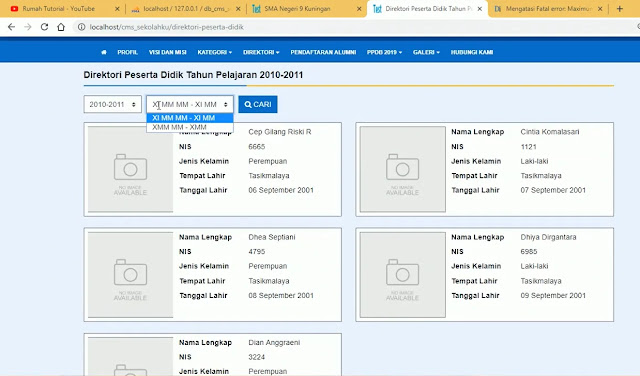Click Dhea Septiani photo placeholder
The width and height of the screenshot is (640, 376).
130,274
